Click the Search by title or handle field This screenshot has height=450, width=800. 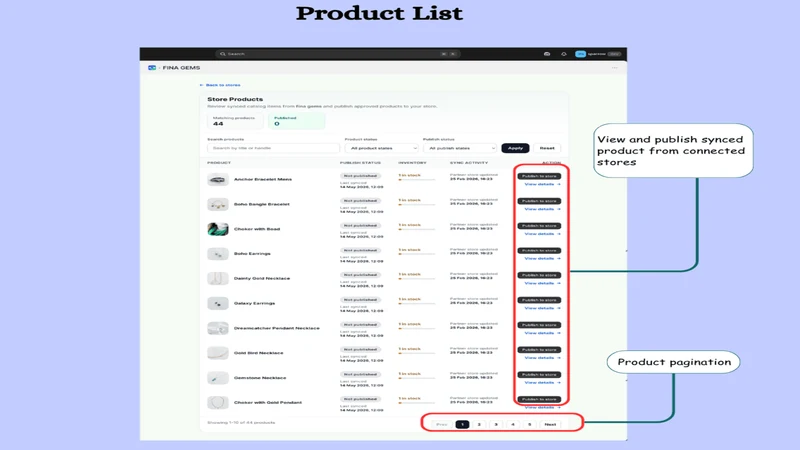pos(273,148)
